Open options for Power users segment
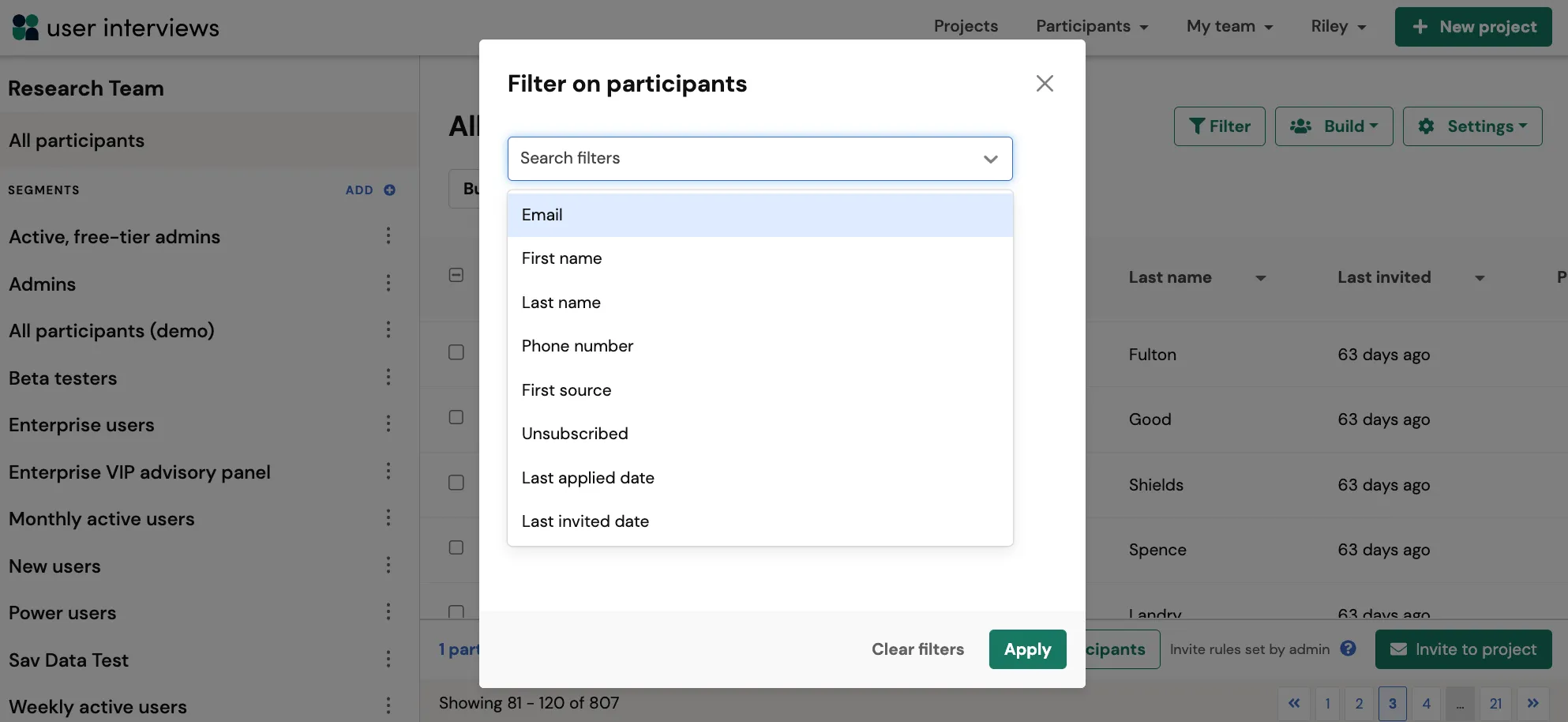1568x722 pixels. point(388,612)
